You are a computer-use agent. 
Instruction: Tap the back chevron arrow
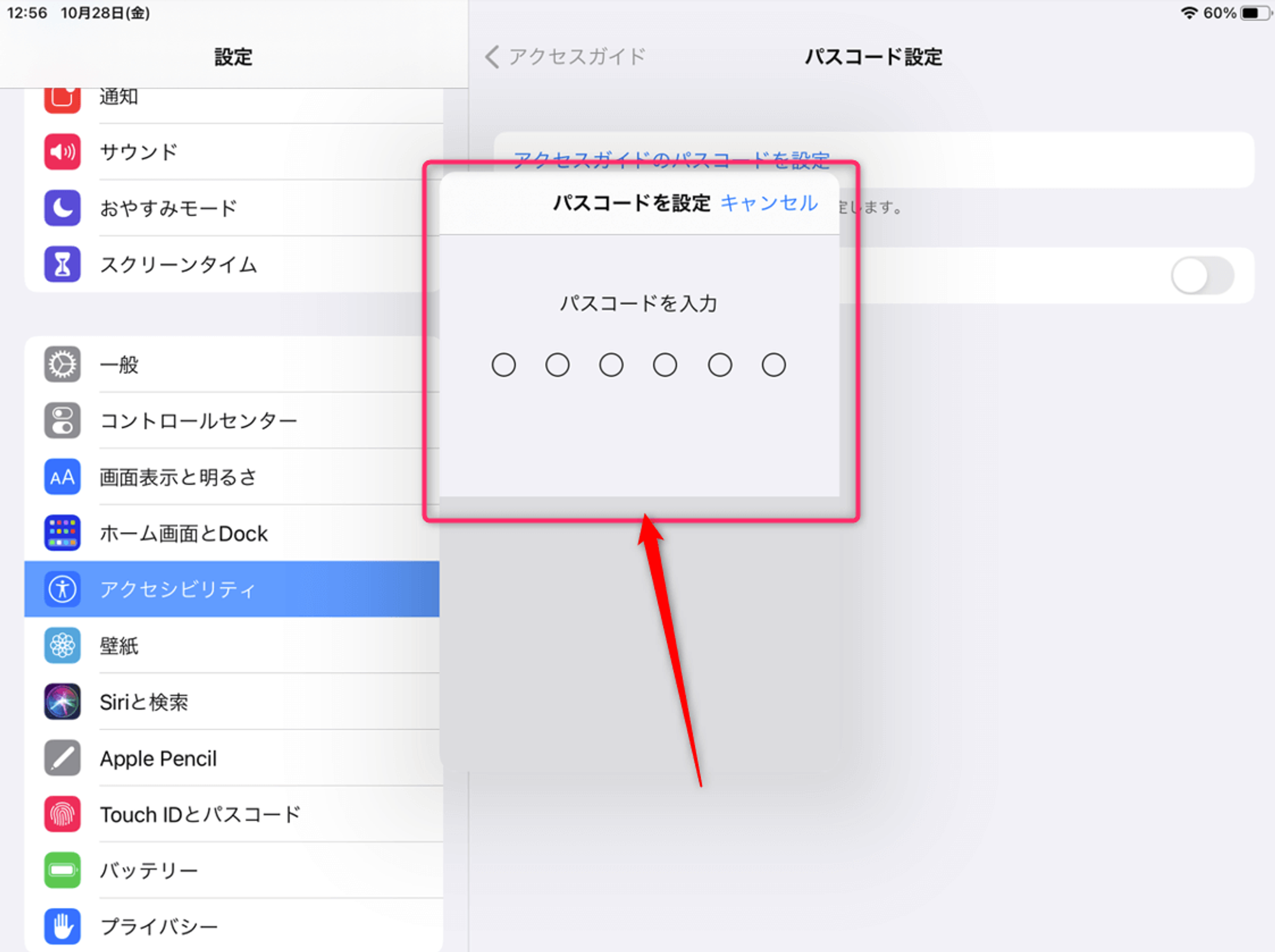point(492,57)
